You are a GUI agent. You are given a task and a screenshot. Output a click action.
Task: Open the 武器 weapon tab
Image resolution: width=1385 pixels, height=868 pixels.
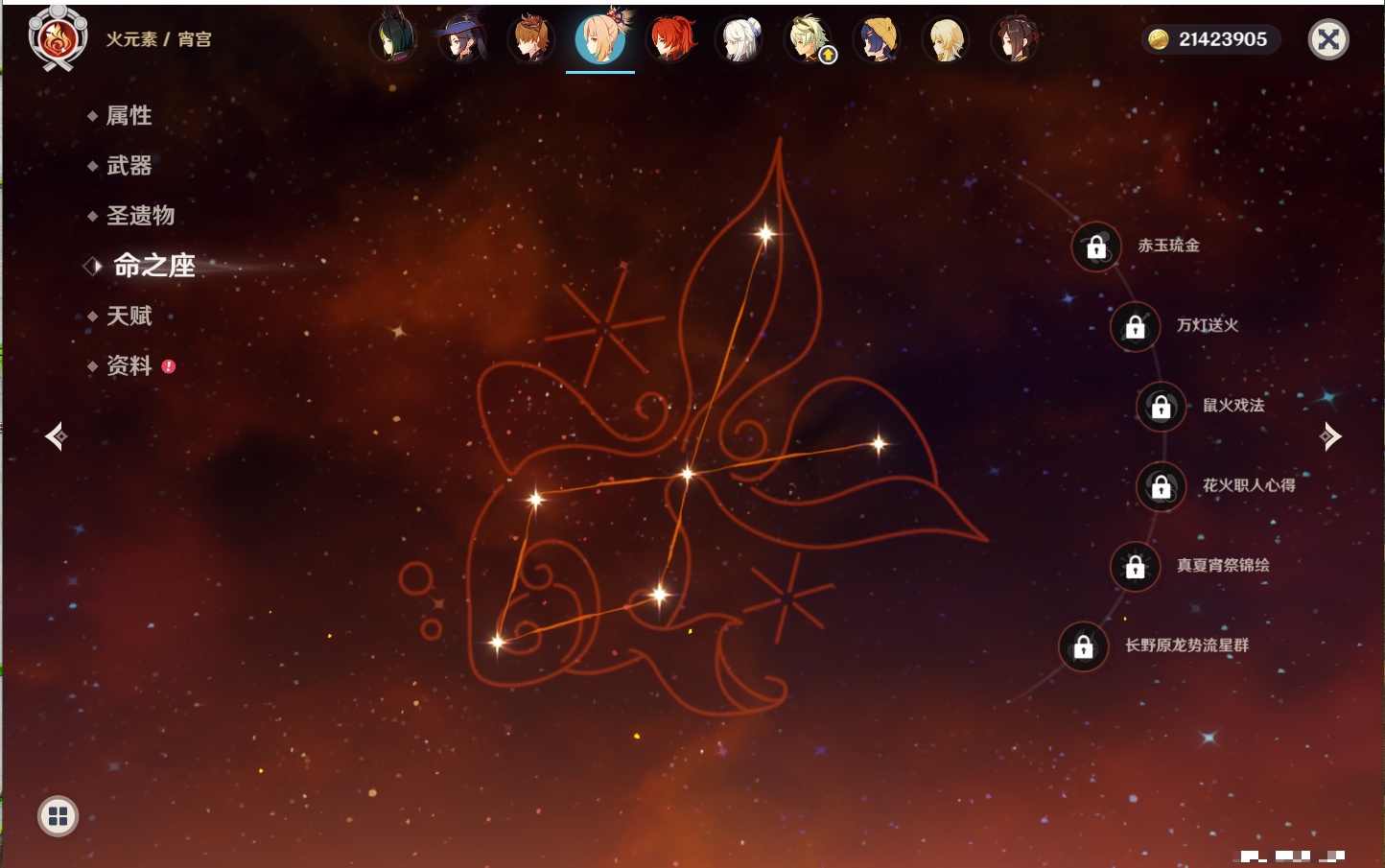click(129, 166)
